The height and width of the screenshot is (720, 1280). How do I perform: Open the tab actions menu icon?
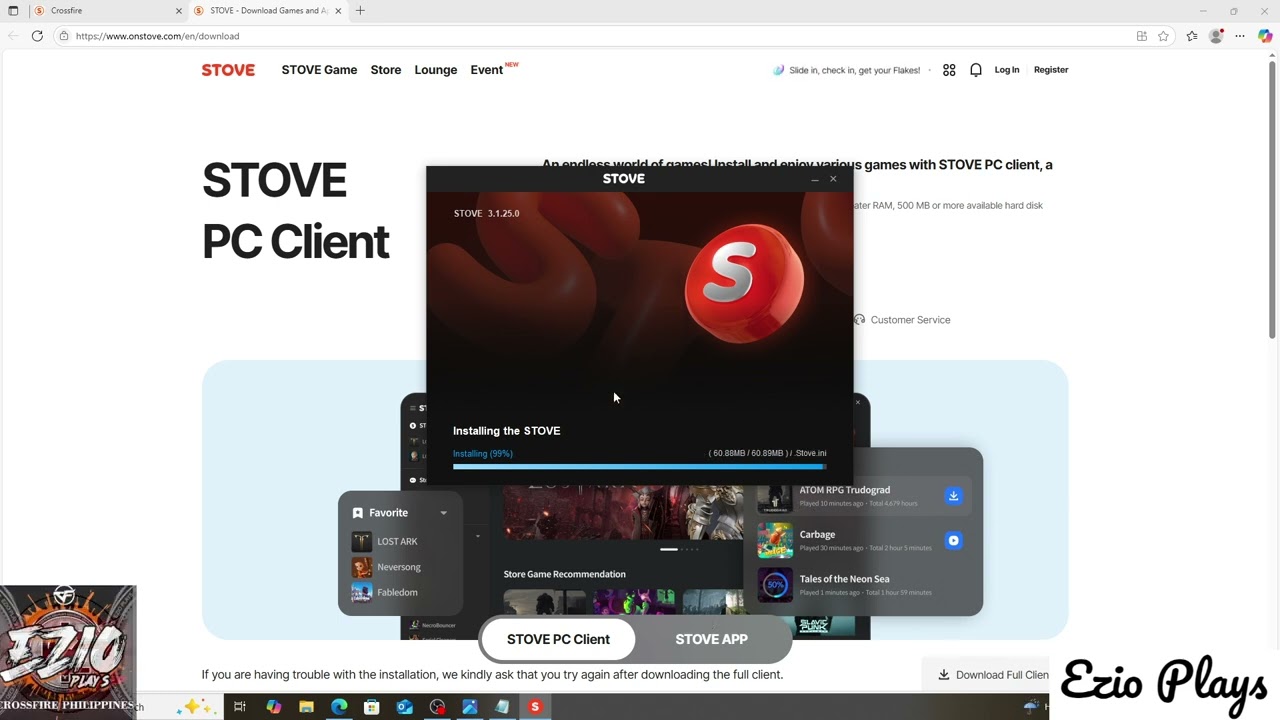[13, 11]
